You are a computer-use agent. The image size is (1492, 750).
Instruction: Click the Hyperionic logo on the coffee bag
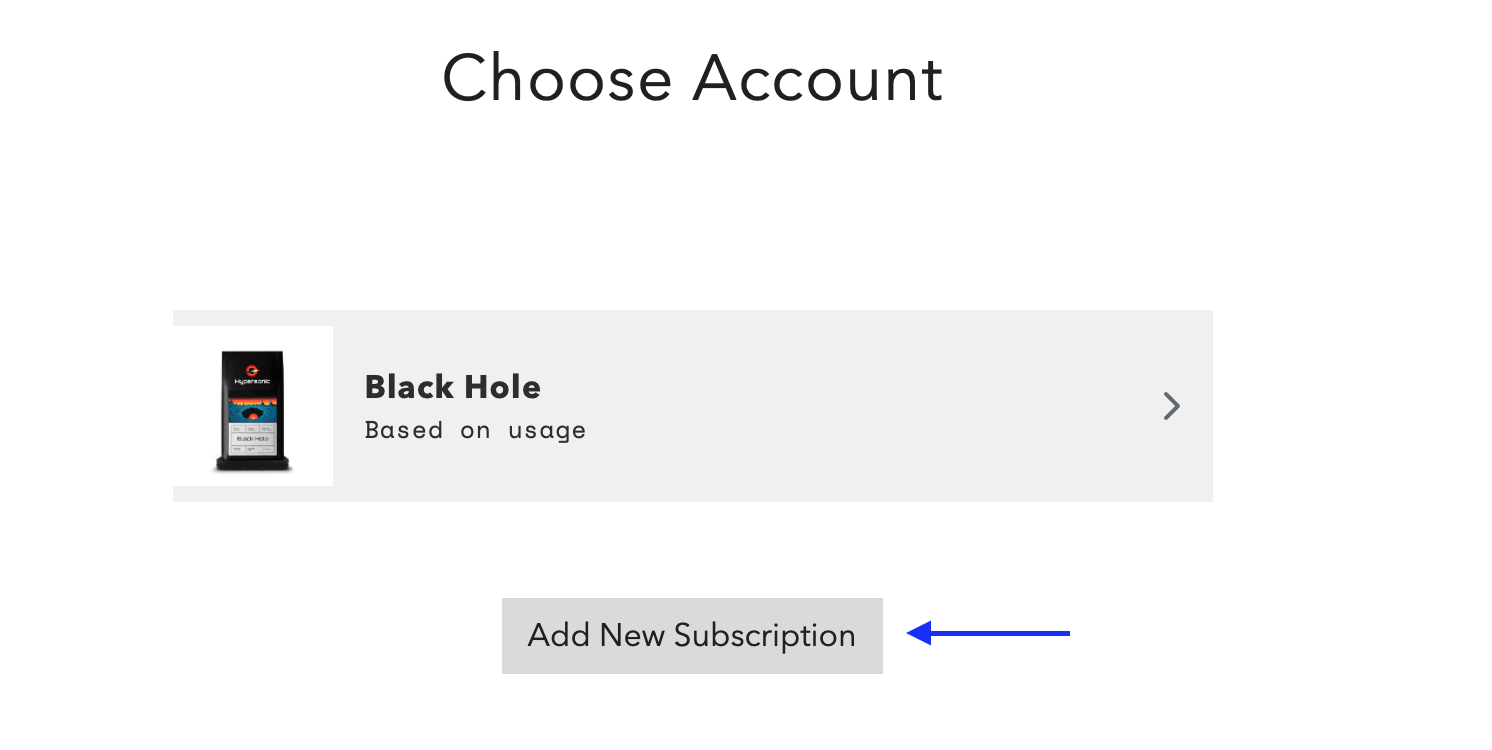[253, 375]
